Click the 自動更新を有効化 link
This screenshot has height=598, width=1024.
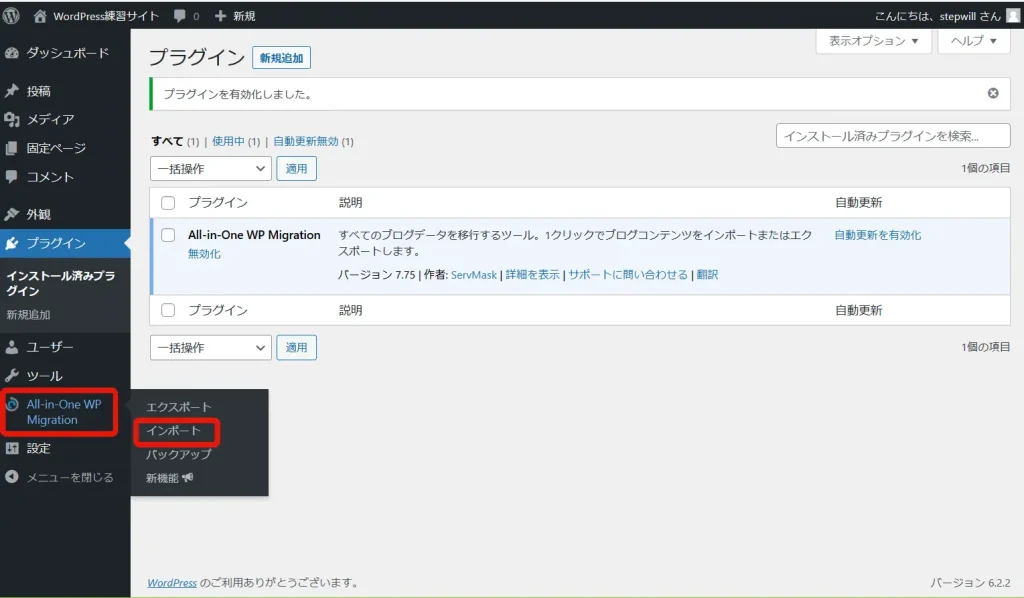point(878,235)
